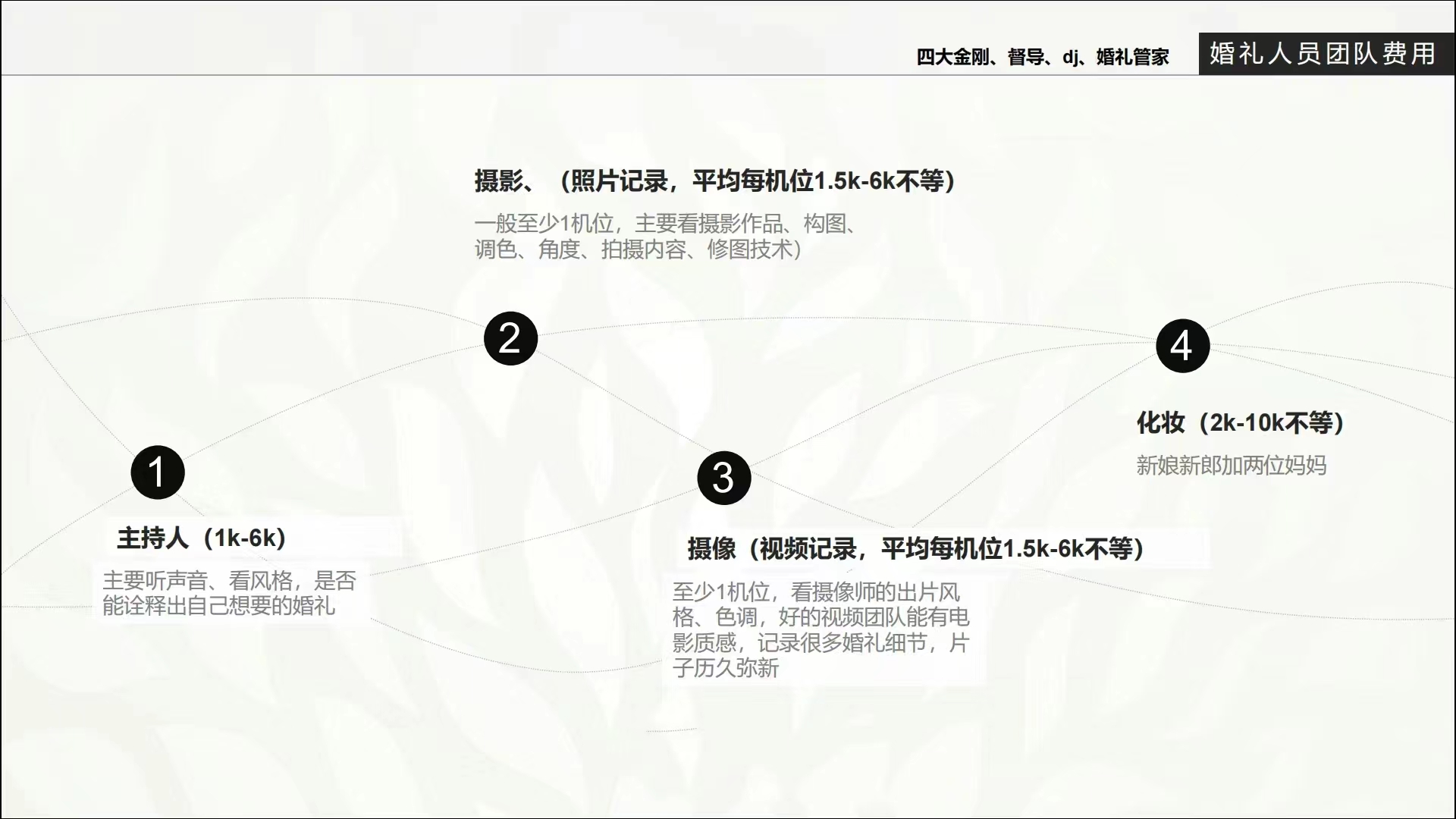Image resolution: width=1456 pixels, height=819 pixels.
Task: Select the videography description starting 至少1机位
Action: pyautogui.click(x=821, y=629)
